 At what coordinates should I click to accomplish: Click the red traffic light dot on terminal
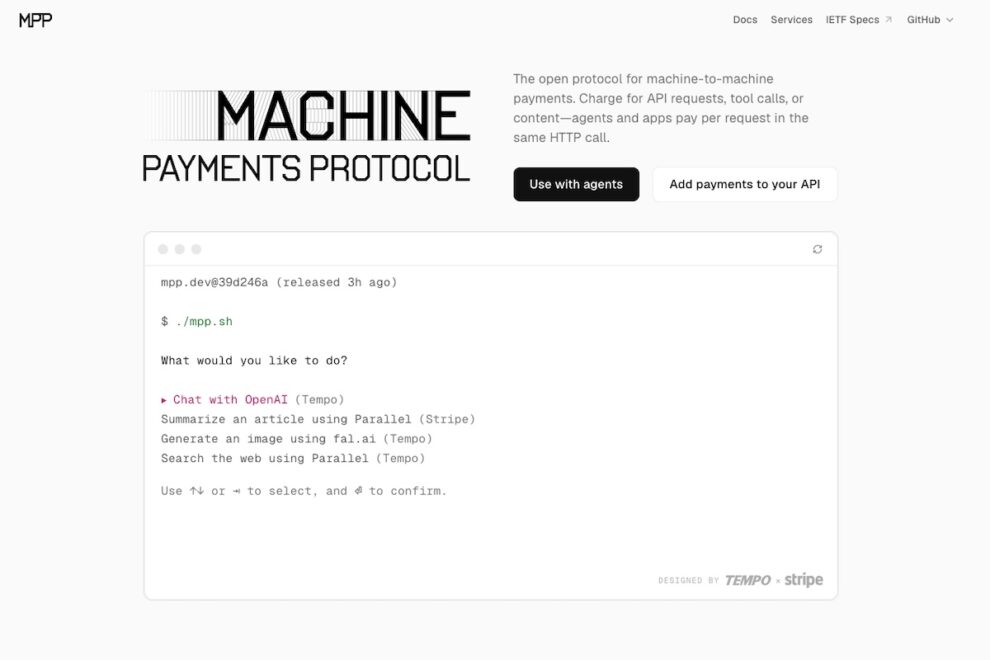click(163, 248)
